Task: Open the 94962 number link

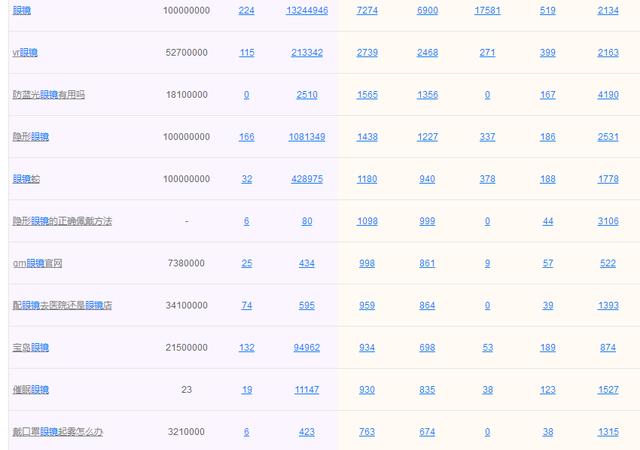Action: [x=307, y=348]
